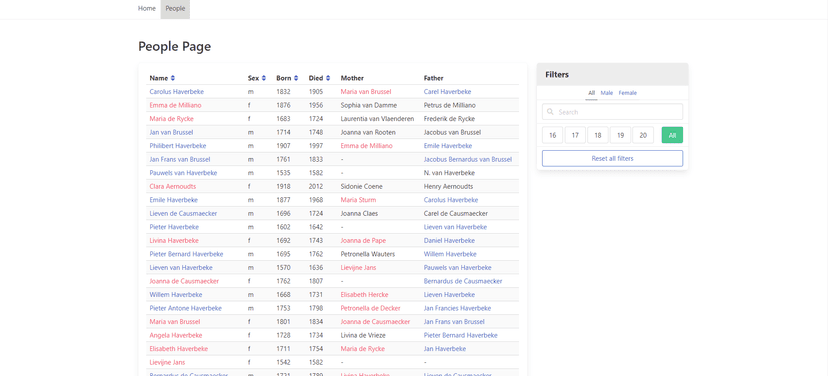The width and height of the screenshot is (828, 376).
Task: Open Maria de Rycke in Name column
Action: point(171,119)
